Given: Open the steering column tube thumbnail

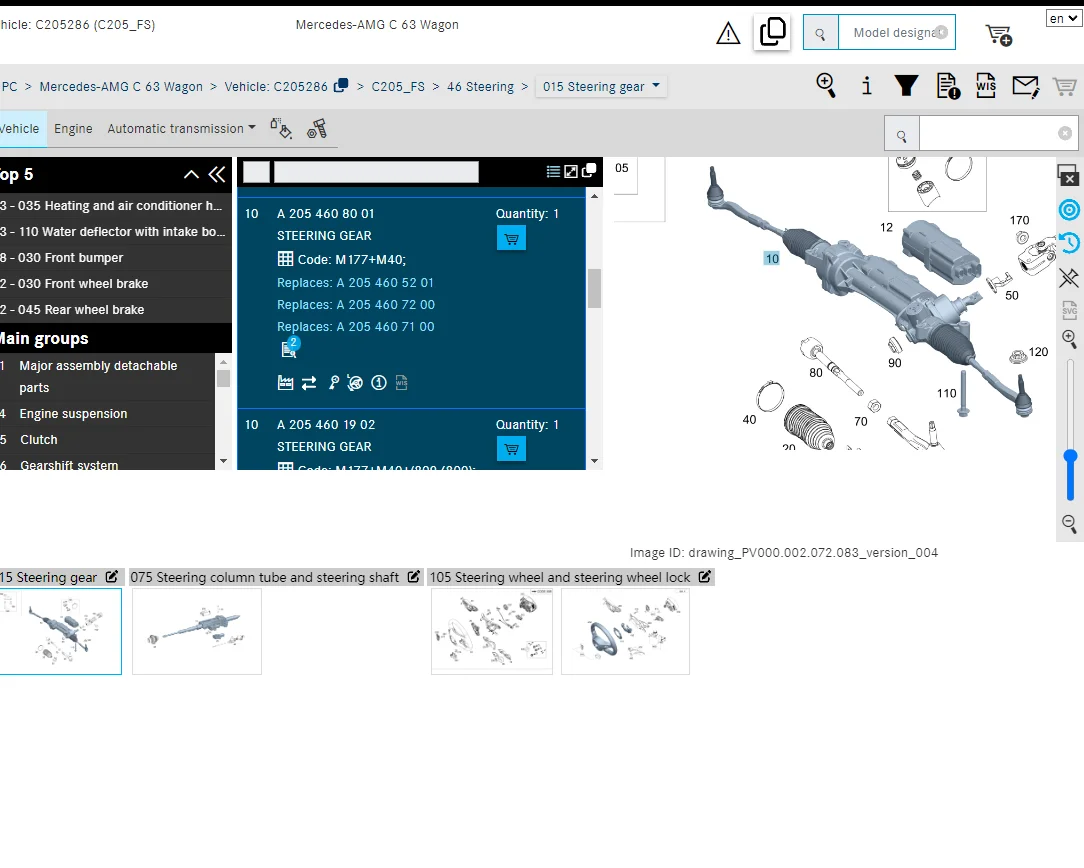Looking at the screenshot, I should coord(197,631).
